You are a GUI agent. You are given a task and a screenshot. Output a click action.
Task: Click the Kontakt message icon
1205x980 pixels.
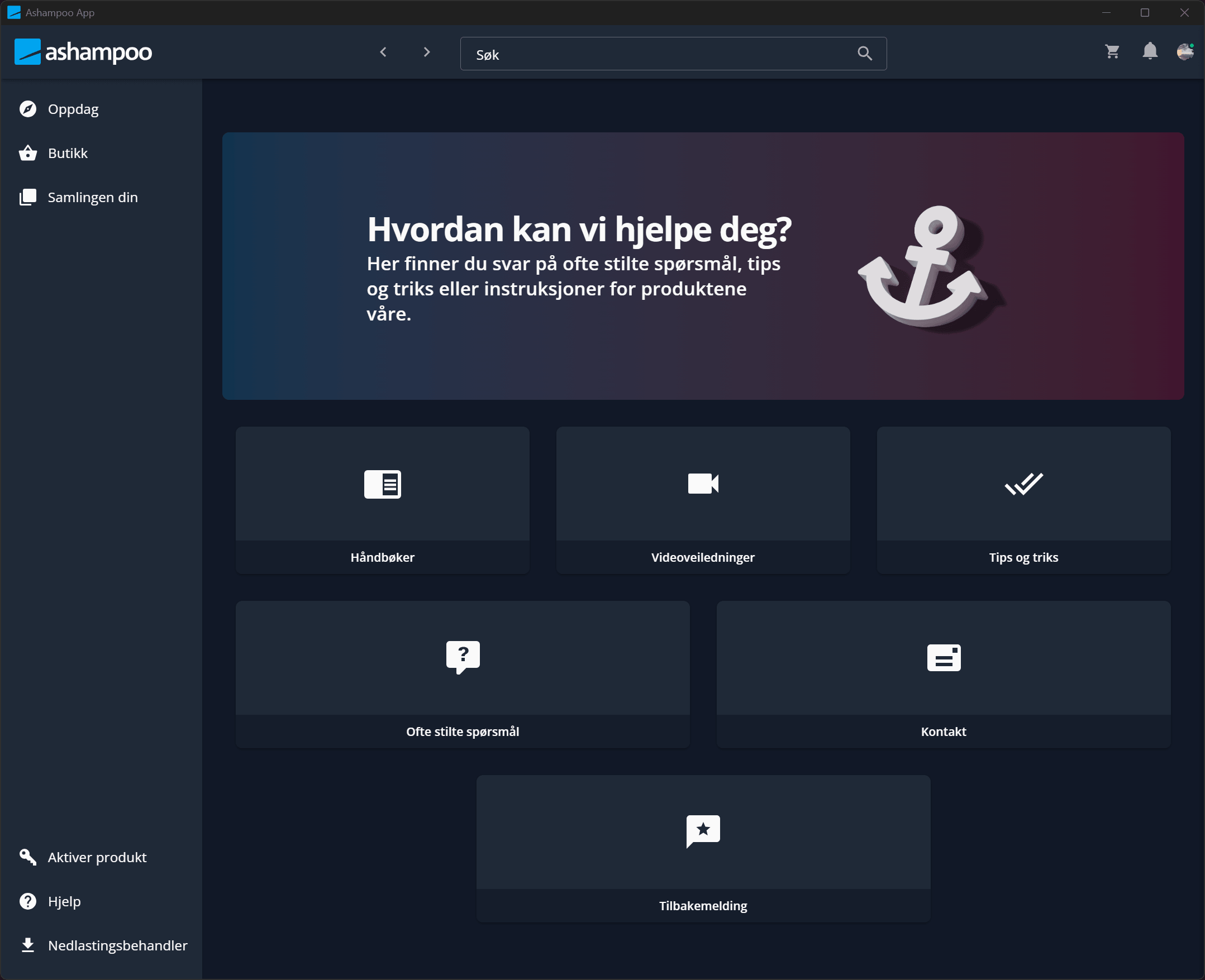tap(944, 658)
